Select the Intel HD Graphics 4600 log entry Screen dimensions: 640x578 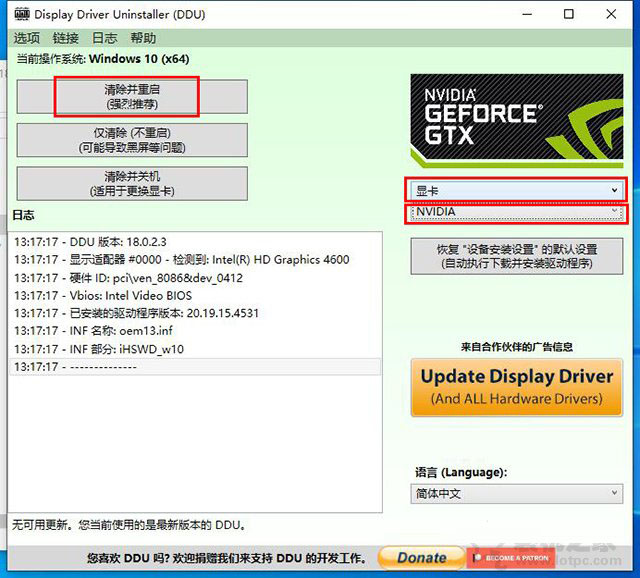coord(181,260)
